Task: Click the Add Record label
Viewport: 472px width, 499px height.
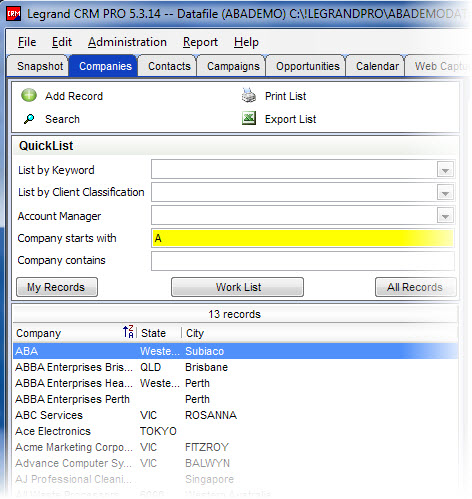Action: [x=74, y=96]
